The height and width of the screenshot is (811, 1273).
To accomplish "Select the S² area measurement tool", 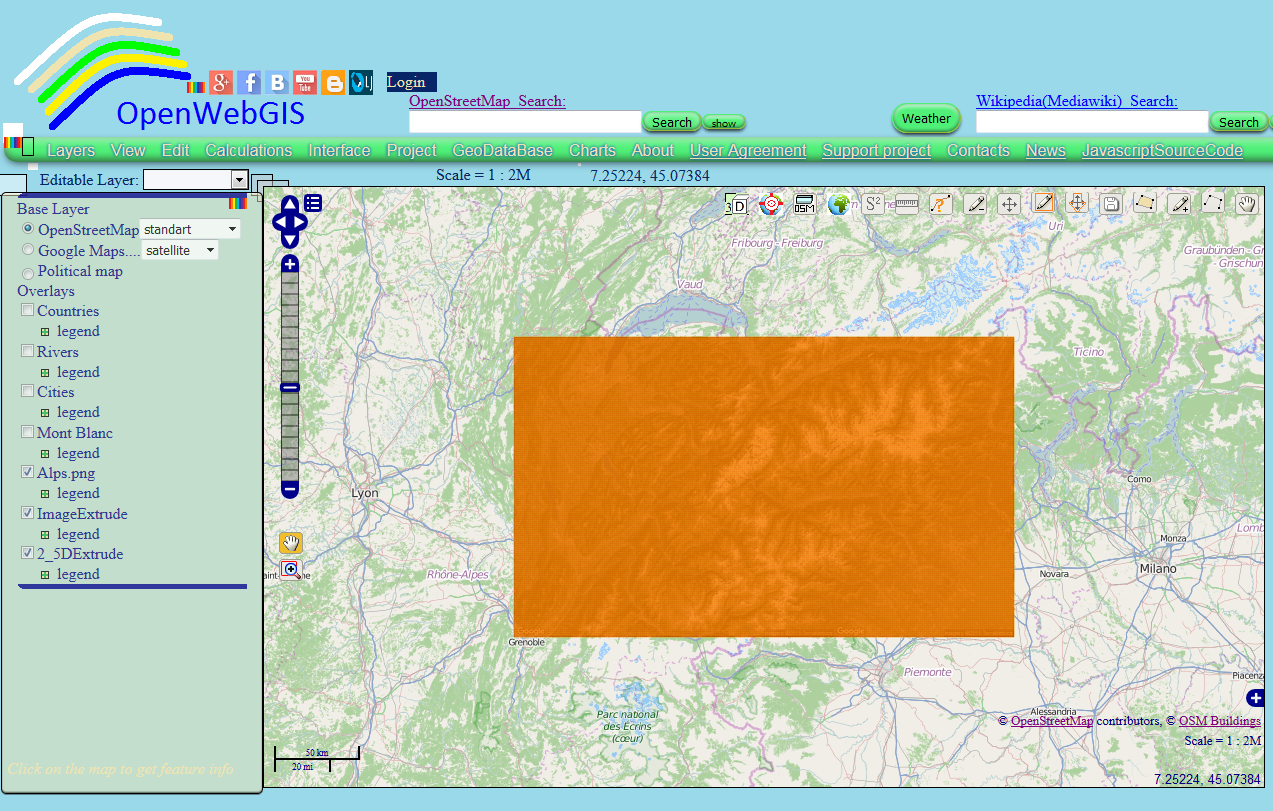I will pos(873,204).
